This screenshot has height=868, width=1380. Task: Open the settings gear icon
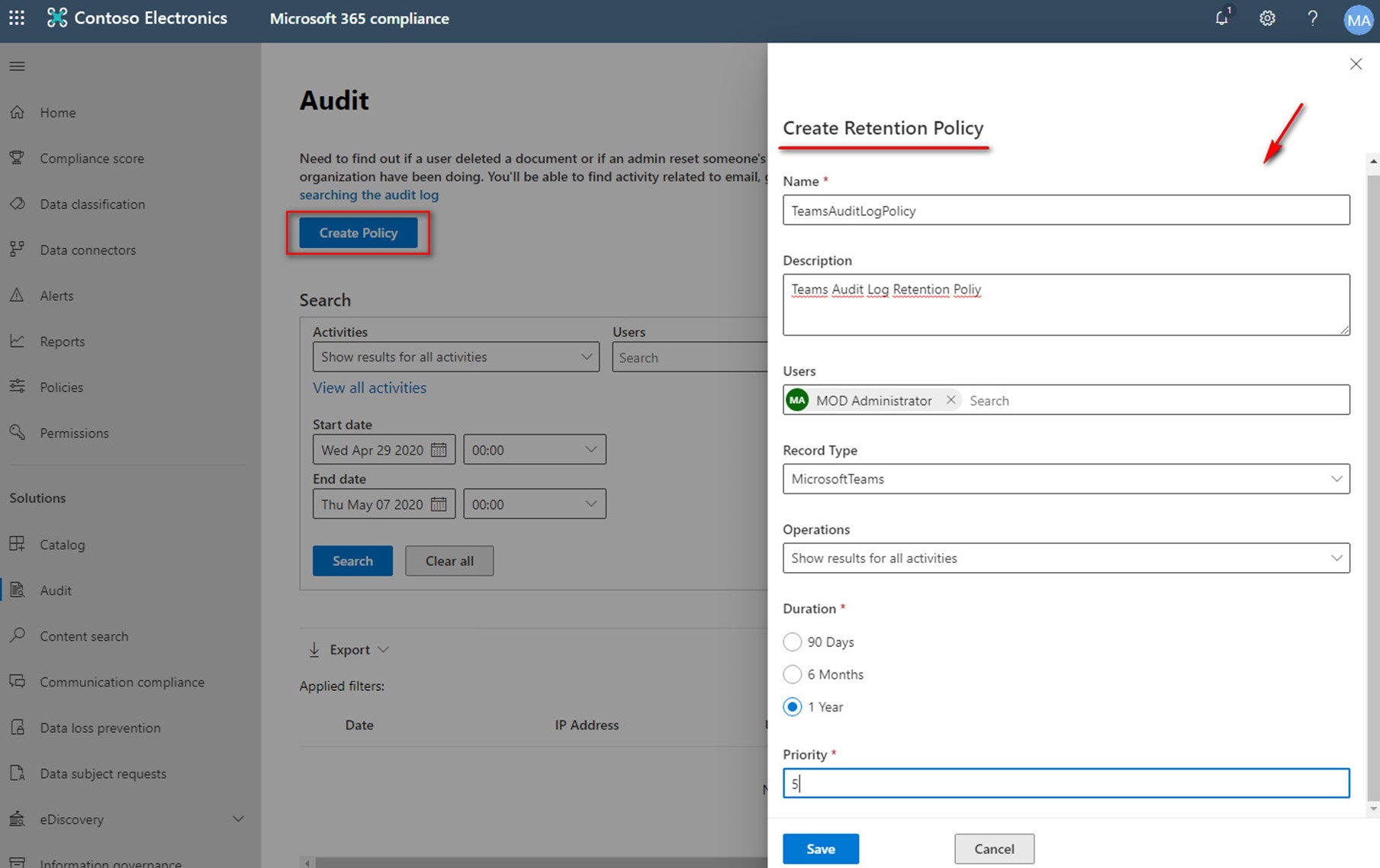1267,18
